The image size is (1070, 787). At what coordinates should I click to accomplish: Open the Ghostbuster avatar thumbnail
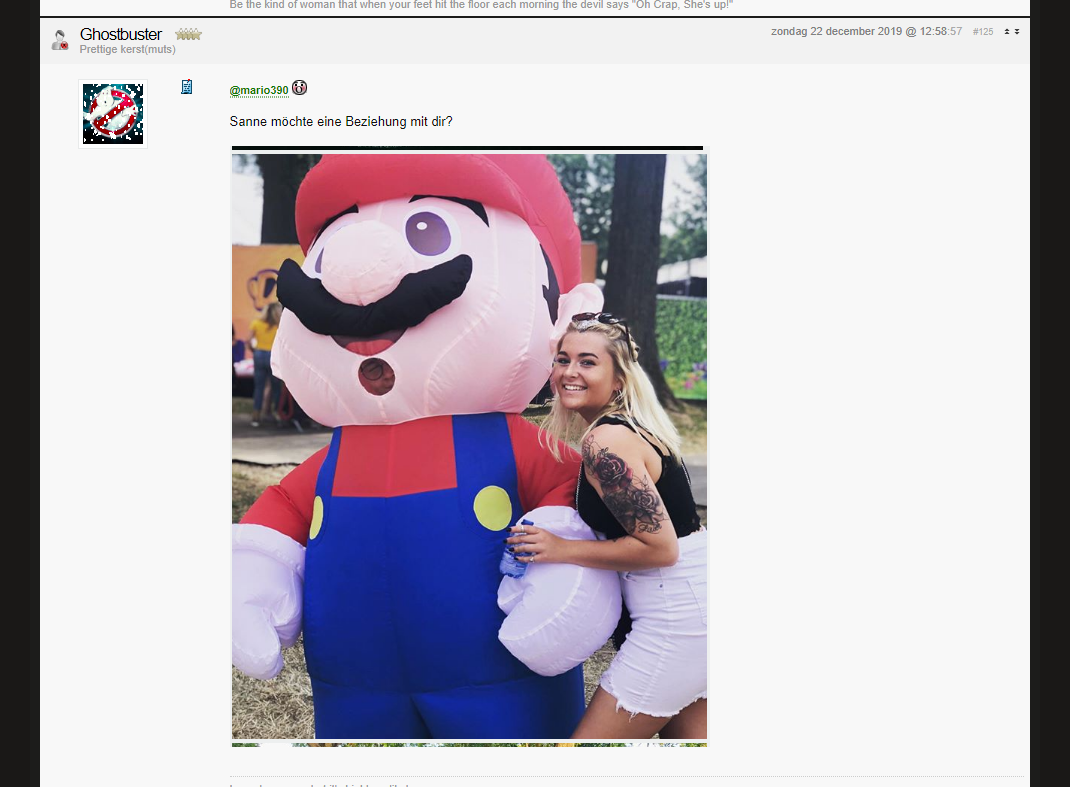(x=113, y=114)
